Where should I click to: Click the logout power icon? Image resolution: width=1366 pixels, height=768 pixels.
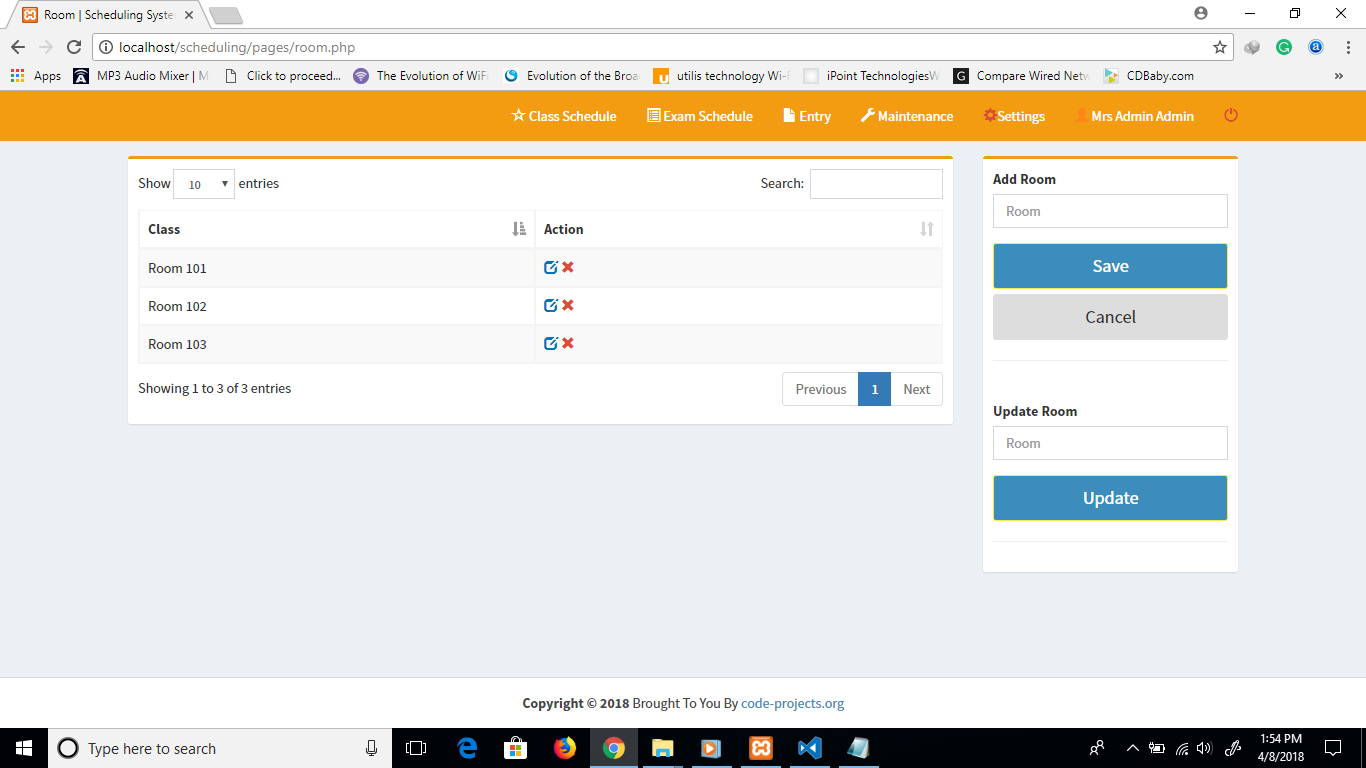[x=1230, y=116]
